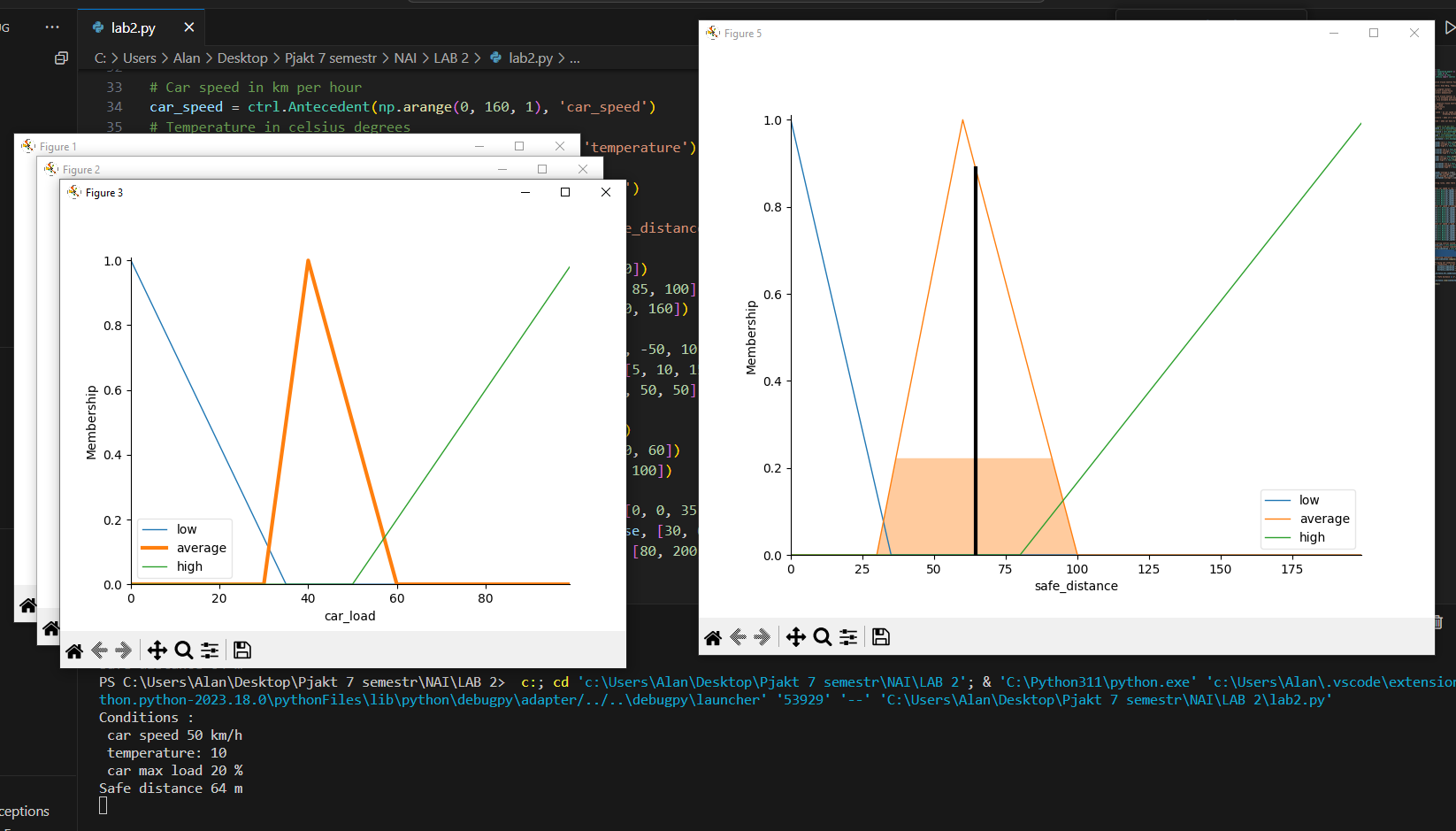Image resolution: width=1456 pixels, height=831 pixels.
Task: Open subplot configuration sliders for Figure 5
Action: point(847,636)
